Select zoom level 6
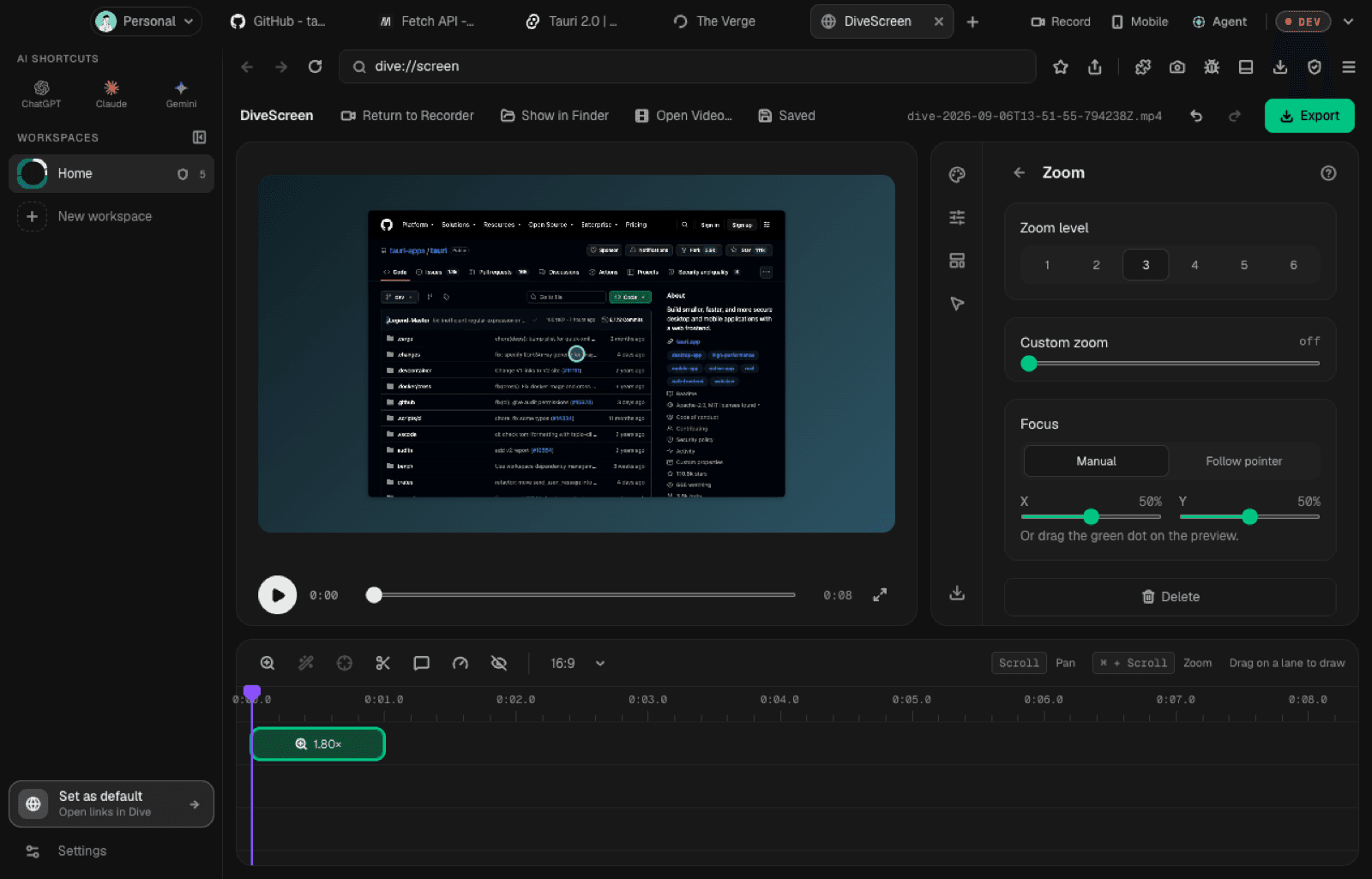The height and width of the screenshot is (879, 1372). (1293, 265)
